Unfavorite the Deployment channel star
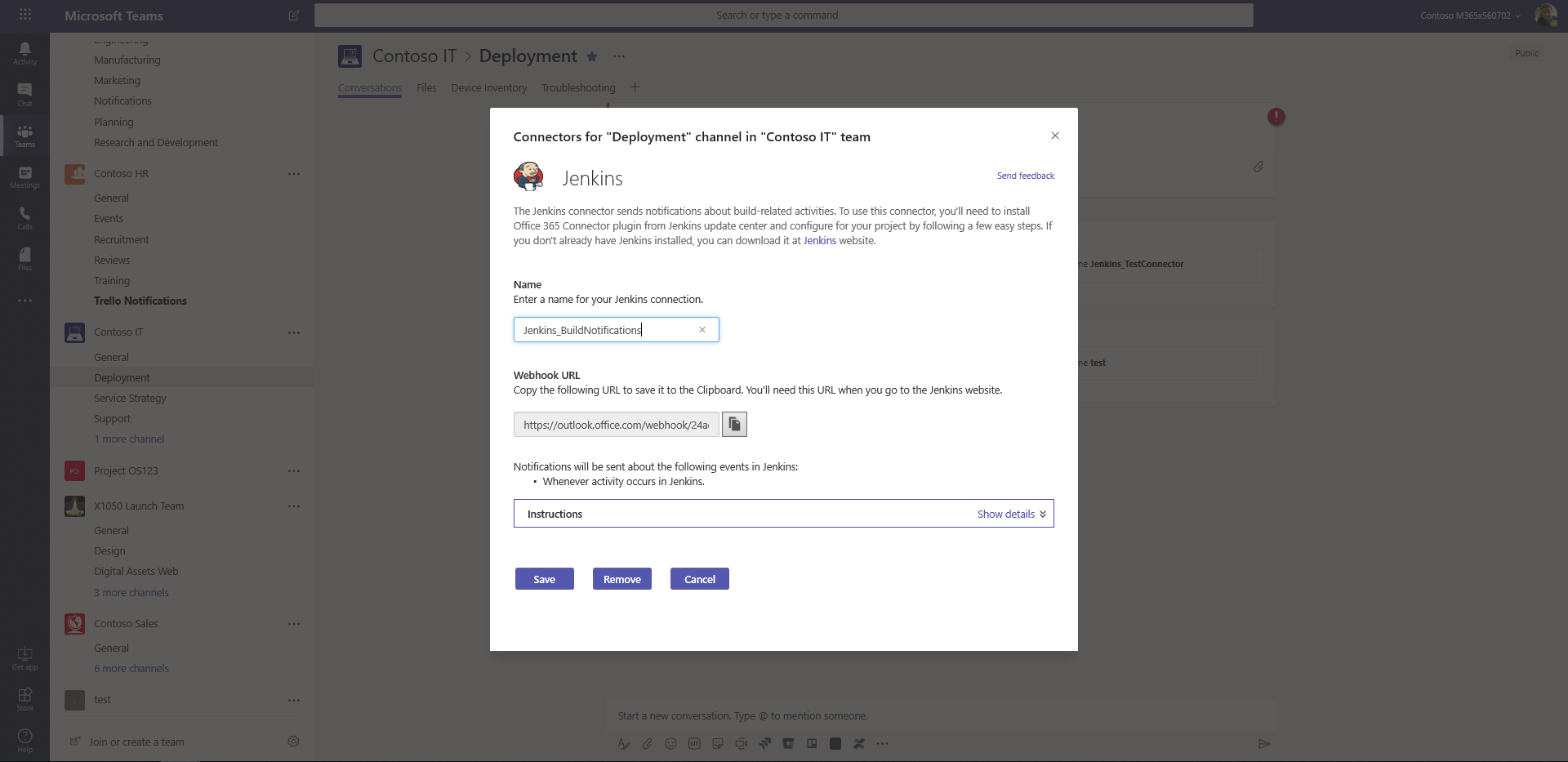Viewport: 1568px width, 762px height. (x=591, y=56)
